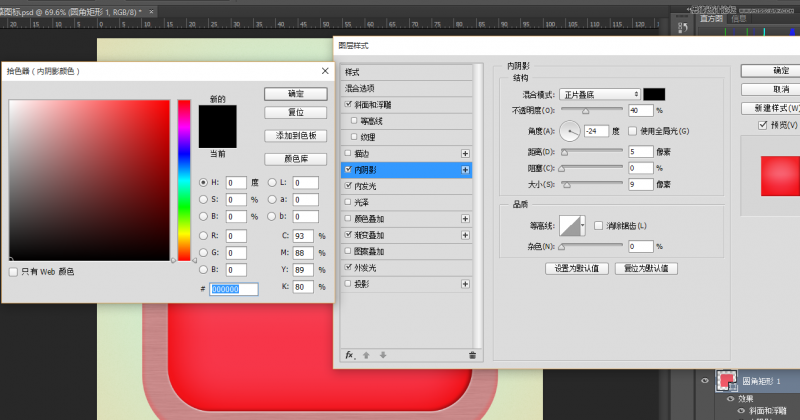This screenshot has height=420, width=800.
Task: Open the 等高线 contour picker arrow
Action: tap(583, 226)
